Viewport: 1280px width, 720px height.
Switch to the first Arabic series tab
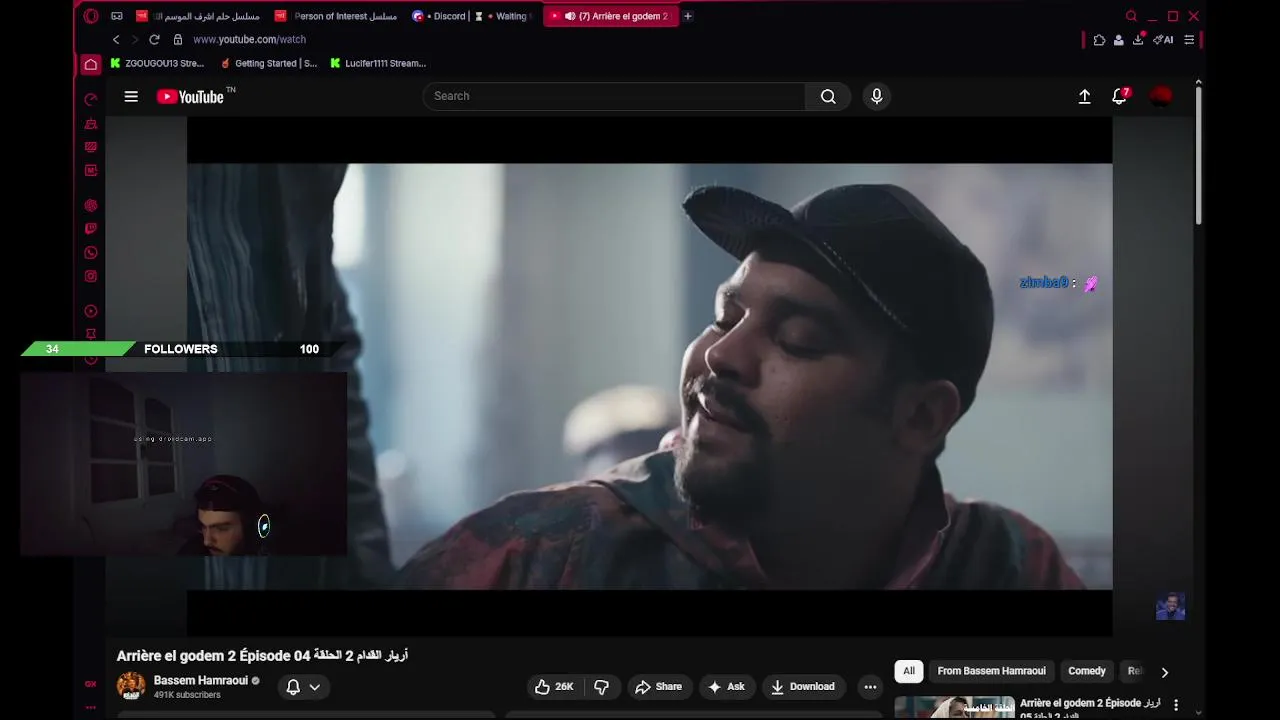click(x=198, y=16)
